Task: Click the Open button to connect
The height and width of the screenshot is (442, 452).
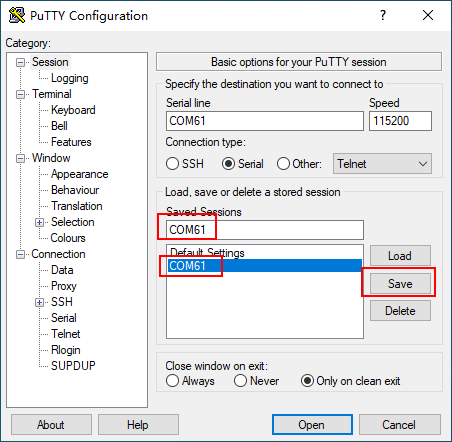Action: (x=312, y=425)
